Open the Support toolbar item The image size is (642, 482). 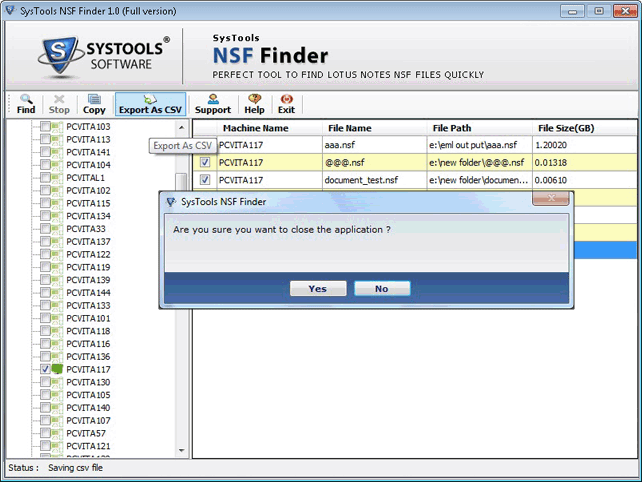point(213,104)
